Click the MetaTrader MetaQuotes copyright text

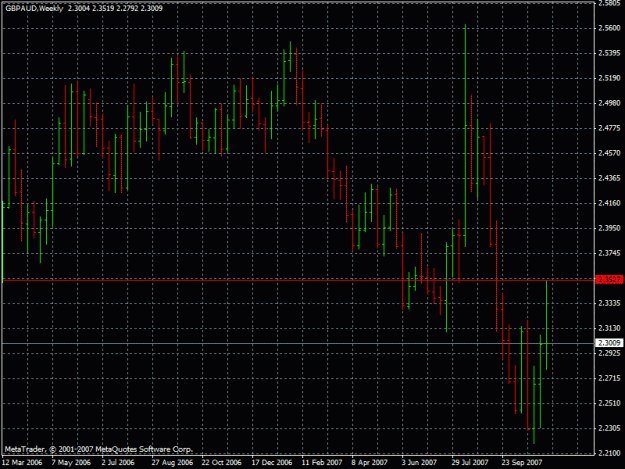click(x=99, y=449)
